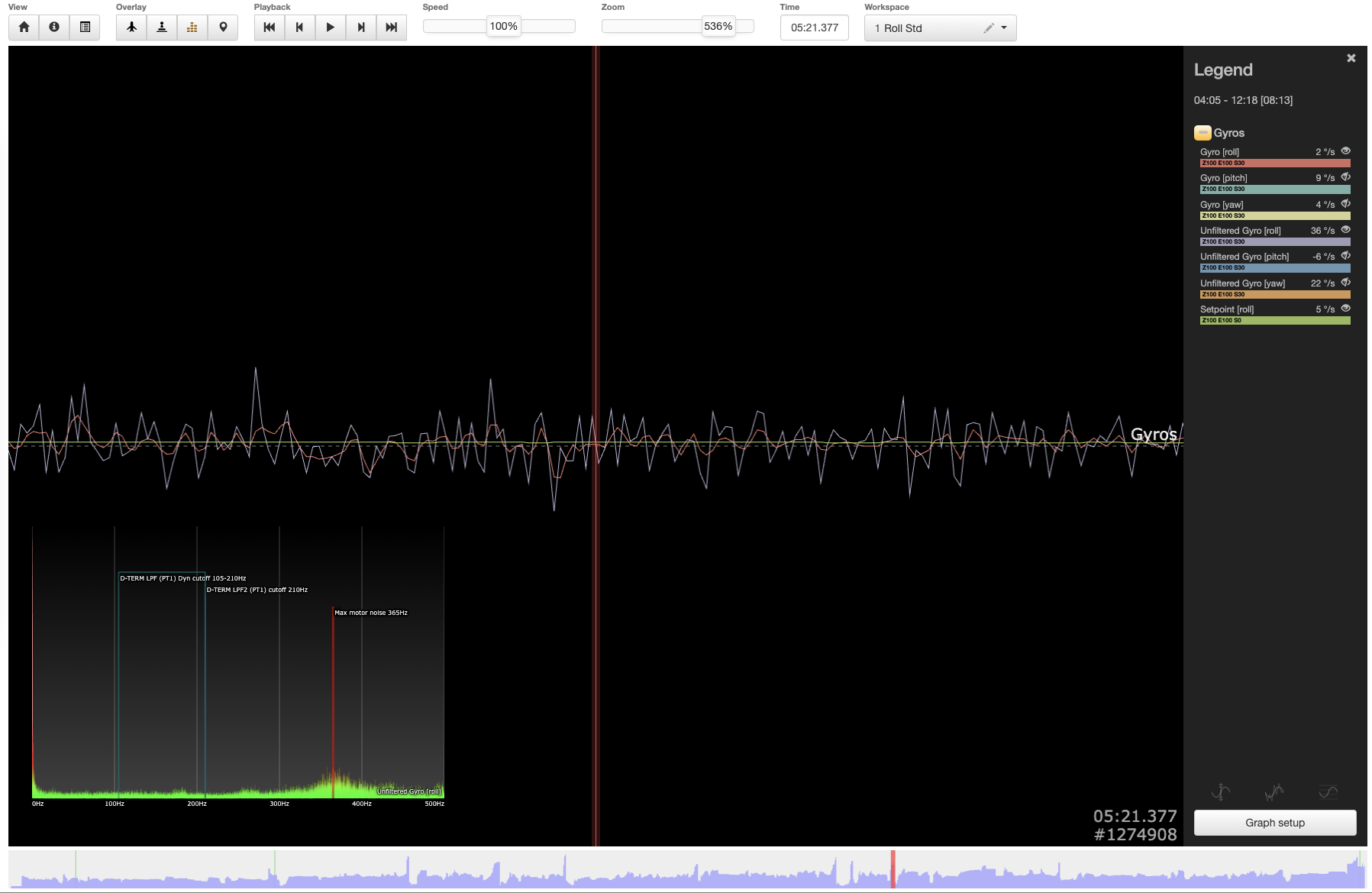Image resolution: width=1372 pixels, height=893 pixels.
Task: Close the Legend panel
Action: tap(1351, 58)
